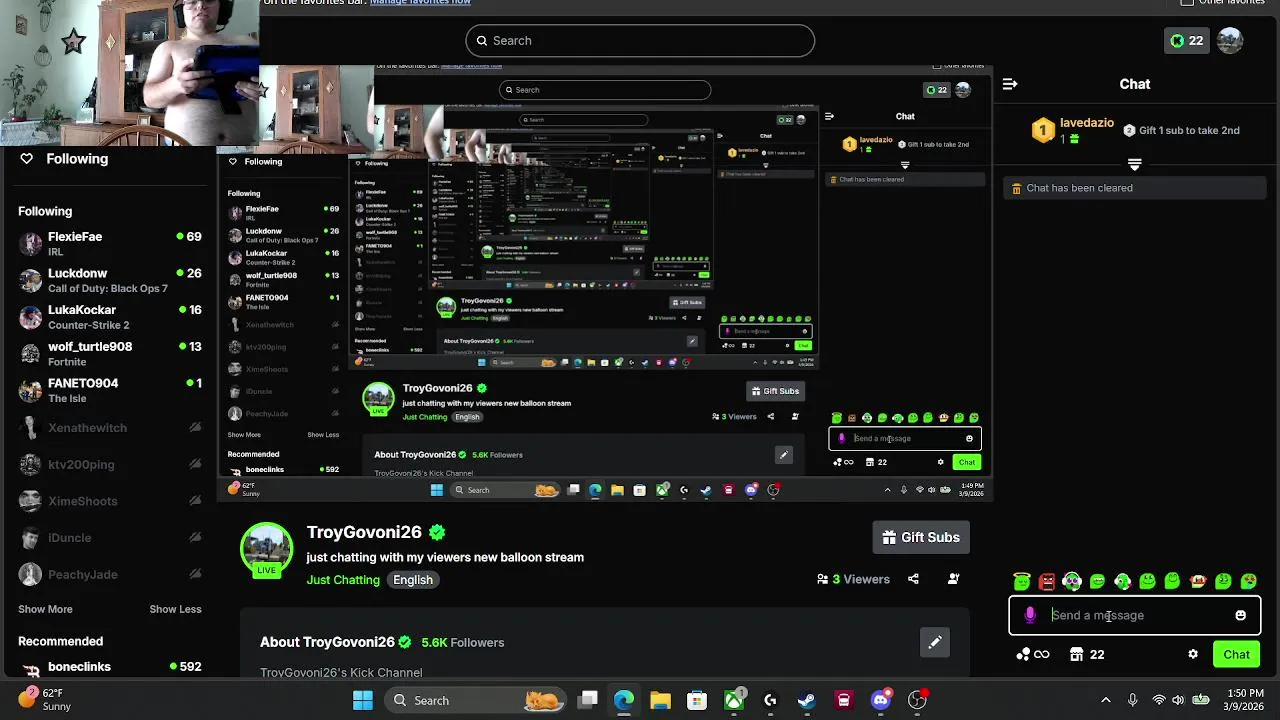Viewport: 1280px width, 720px height.
Task: Open wolf_turtle908 Fortnite channel
Action: point(110,353)
